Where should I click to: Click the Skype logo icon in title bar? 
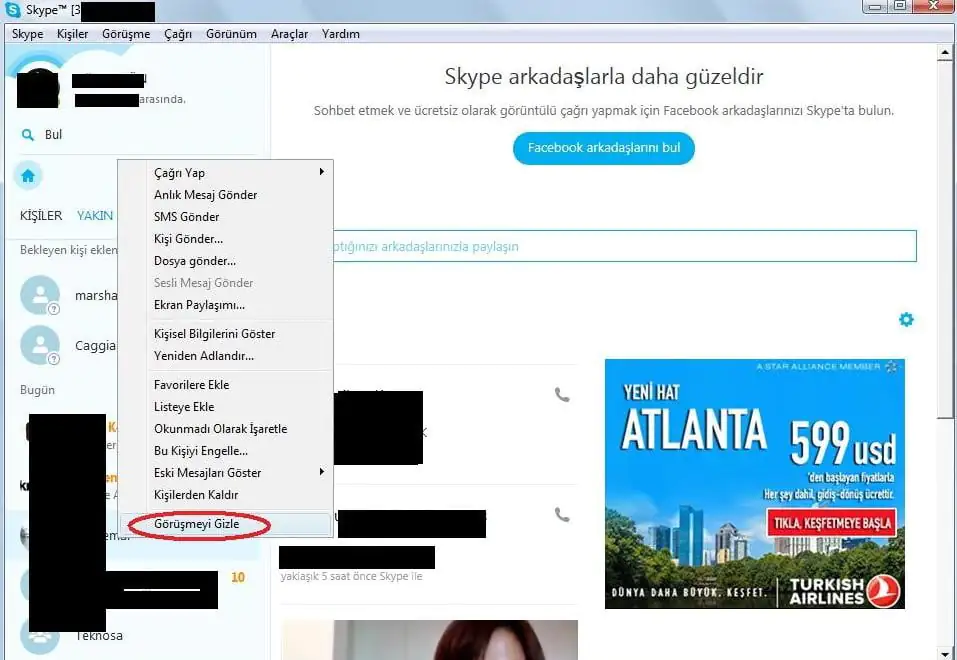click(x=13, y=10)
